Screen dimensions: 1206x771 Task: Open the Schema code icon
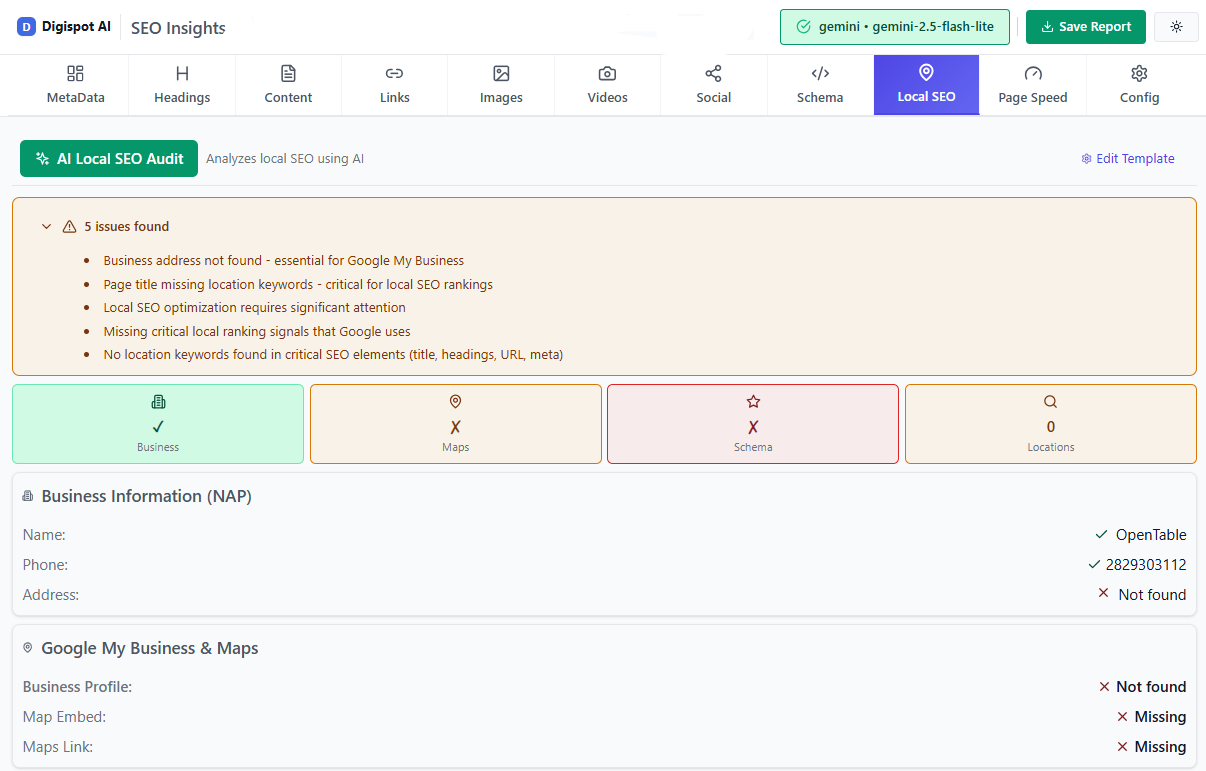(x=820, y=73)
